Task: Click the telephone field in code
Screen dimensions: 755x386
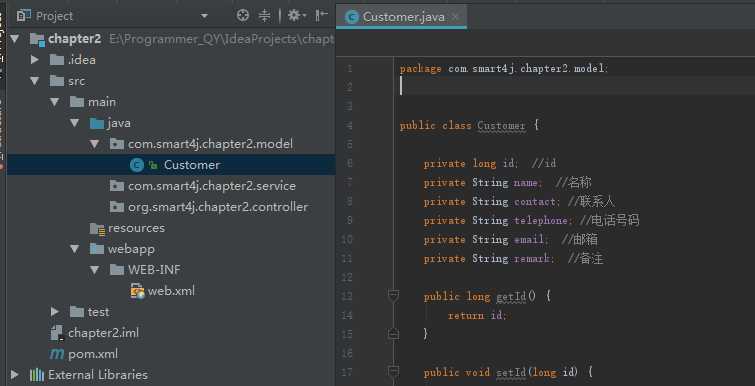Action: tap(541, 220)
